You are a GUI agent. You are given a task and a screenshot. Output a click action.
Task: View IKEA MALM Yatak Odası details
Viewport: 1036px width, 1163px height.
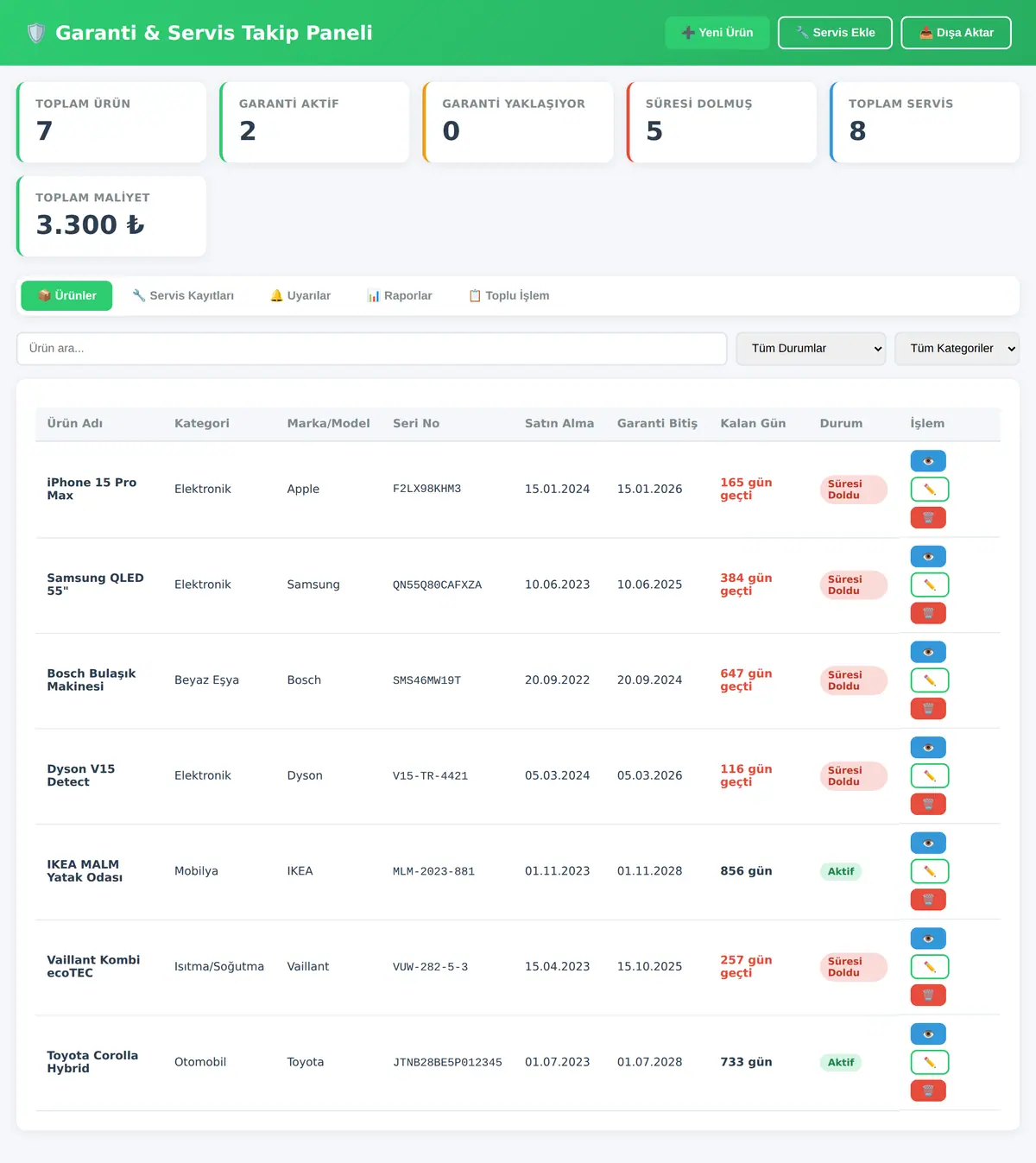[x=928, y=843]
